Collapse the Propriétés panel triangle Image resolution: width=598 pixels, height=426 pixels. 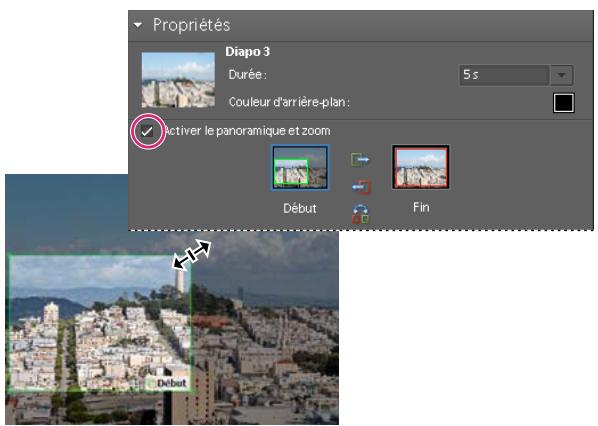(138, 25)
